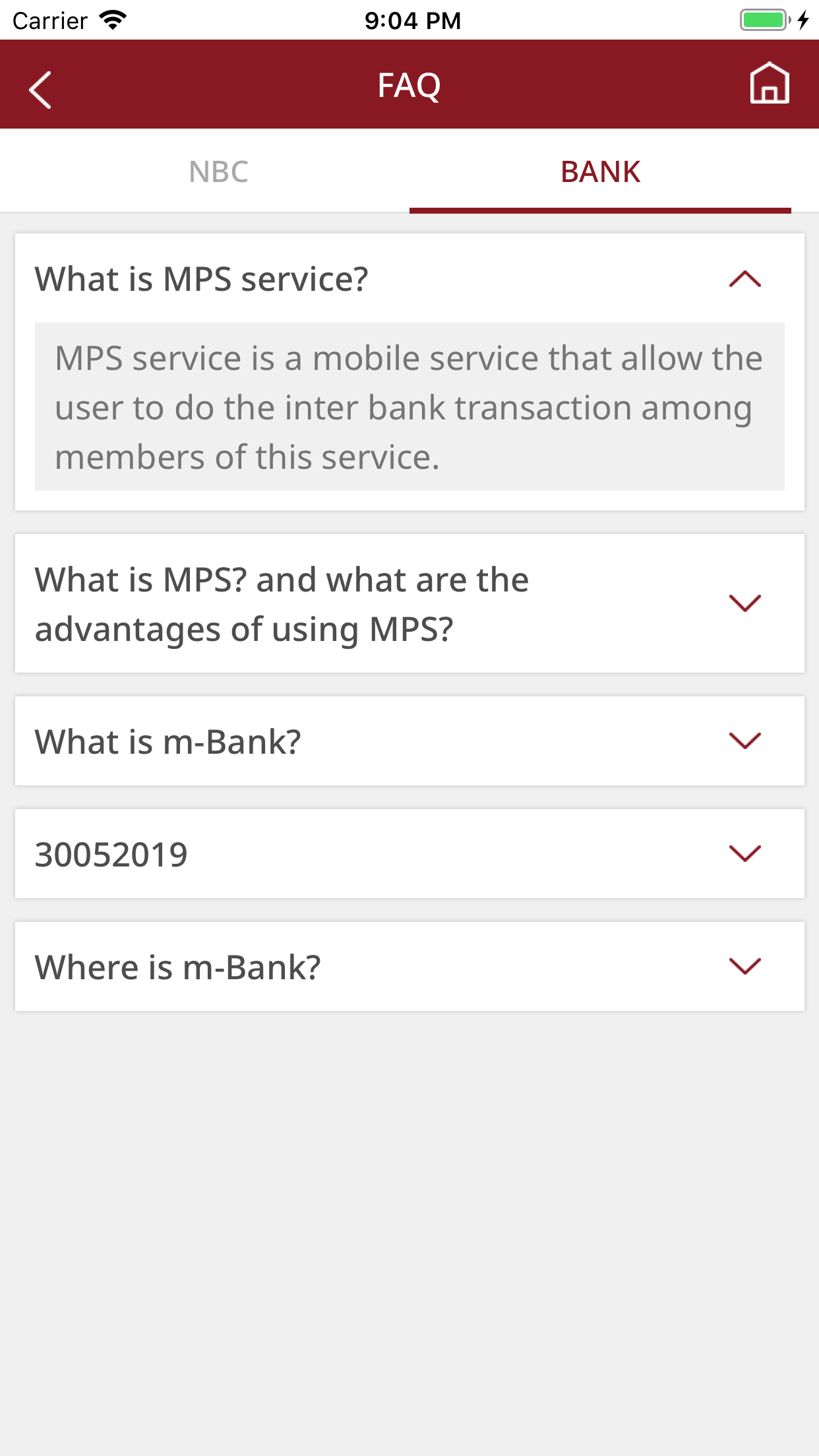Switch to the NBC tab

click(x=218, y=171)
